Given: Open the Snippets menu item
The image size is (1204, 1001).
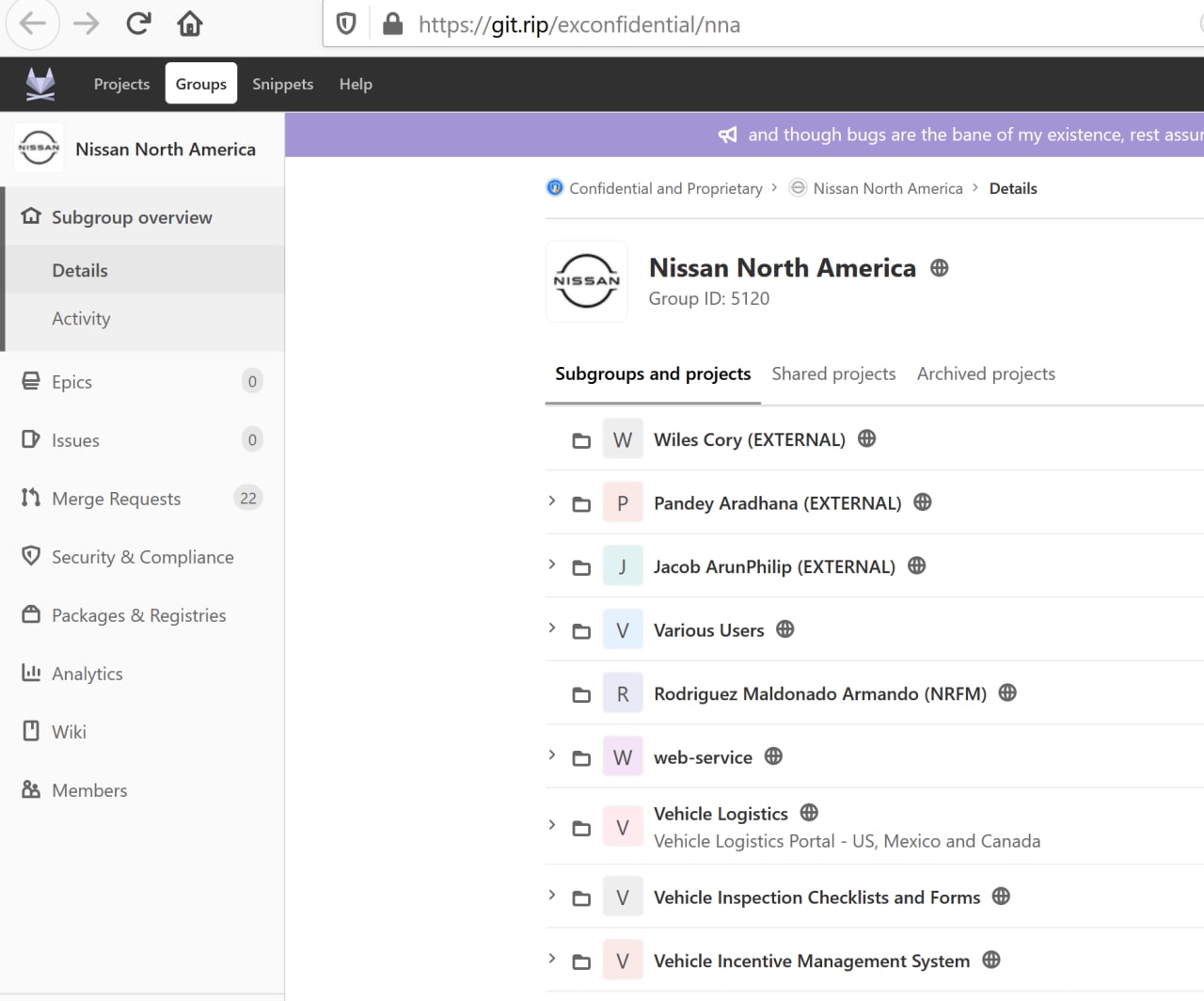Looking at the screenshot, I should point(282,84).
